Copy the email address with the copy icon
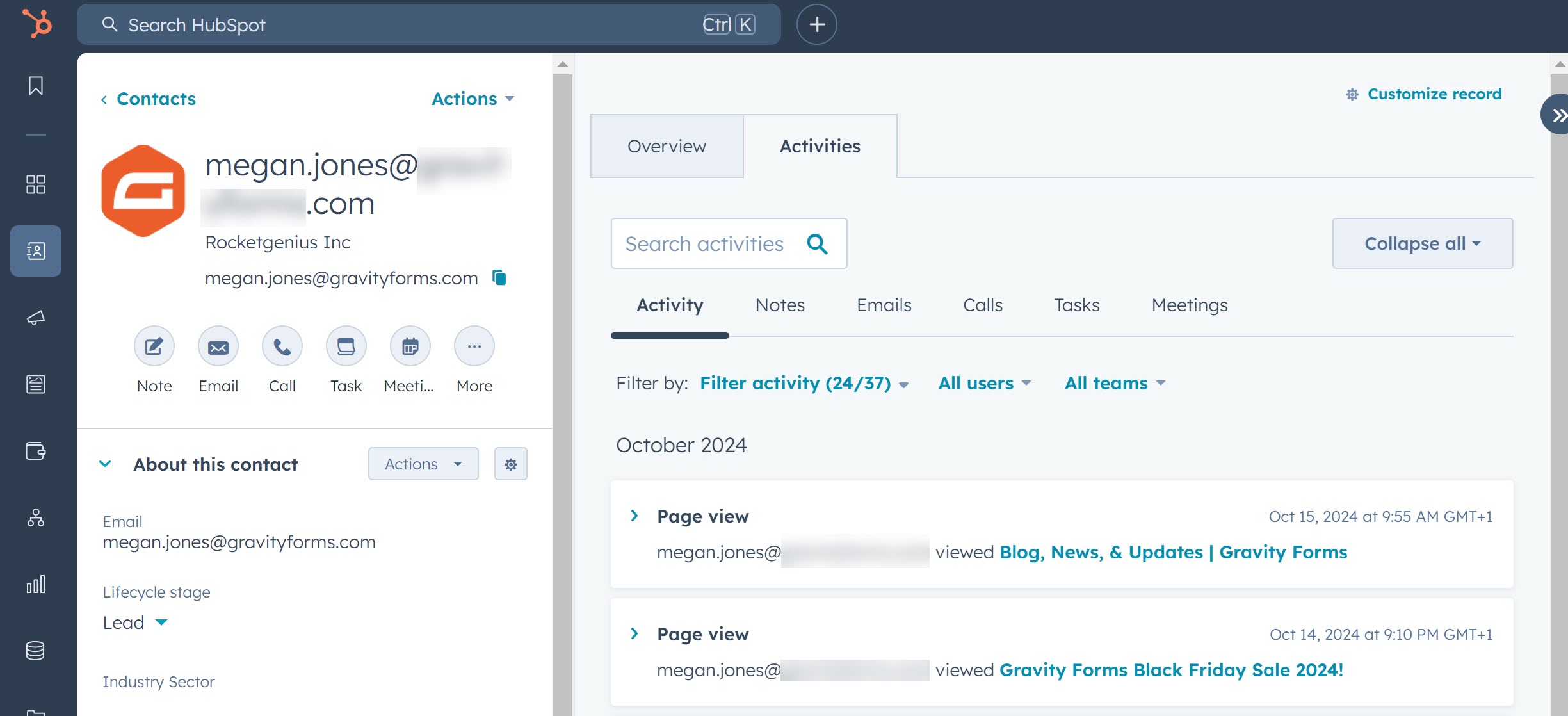The height and width of the screenshot is (716, 1568). (499, 277)
